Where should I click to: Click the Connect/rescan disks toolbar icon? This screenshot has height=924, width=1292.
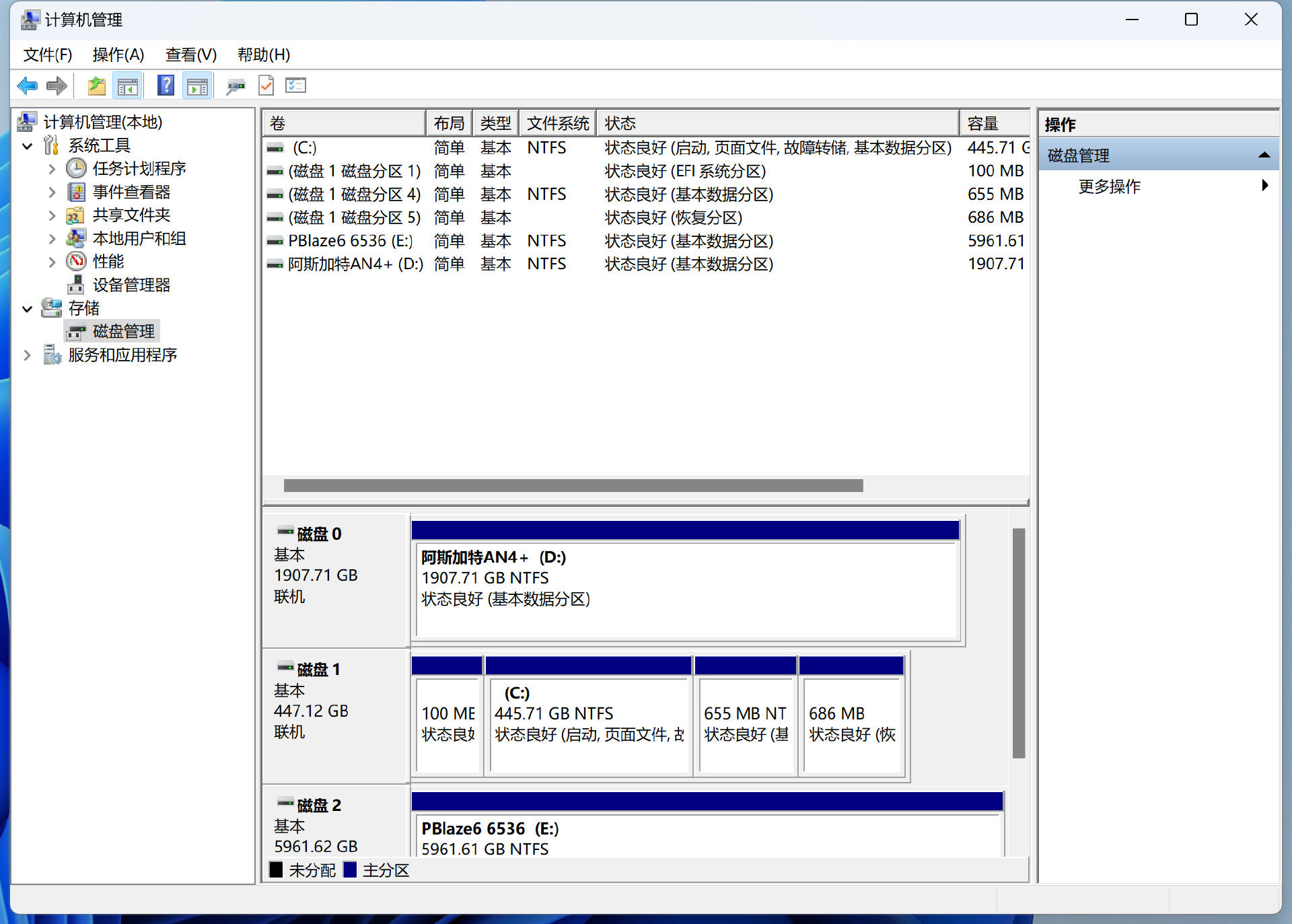coord(236,85)
